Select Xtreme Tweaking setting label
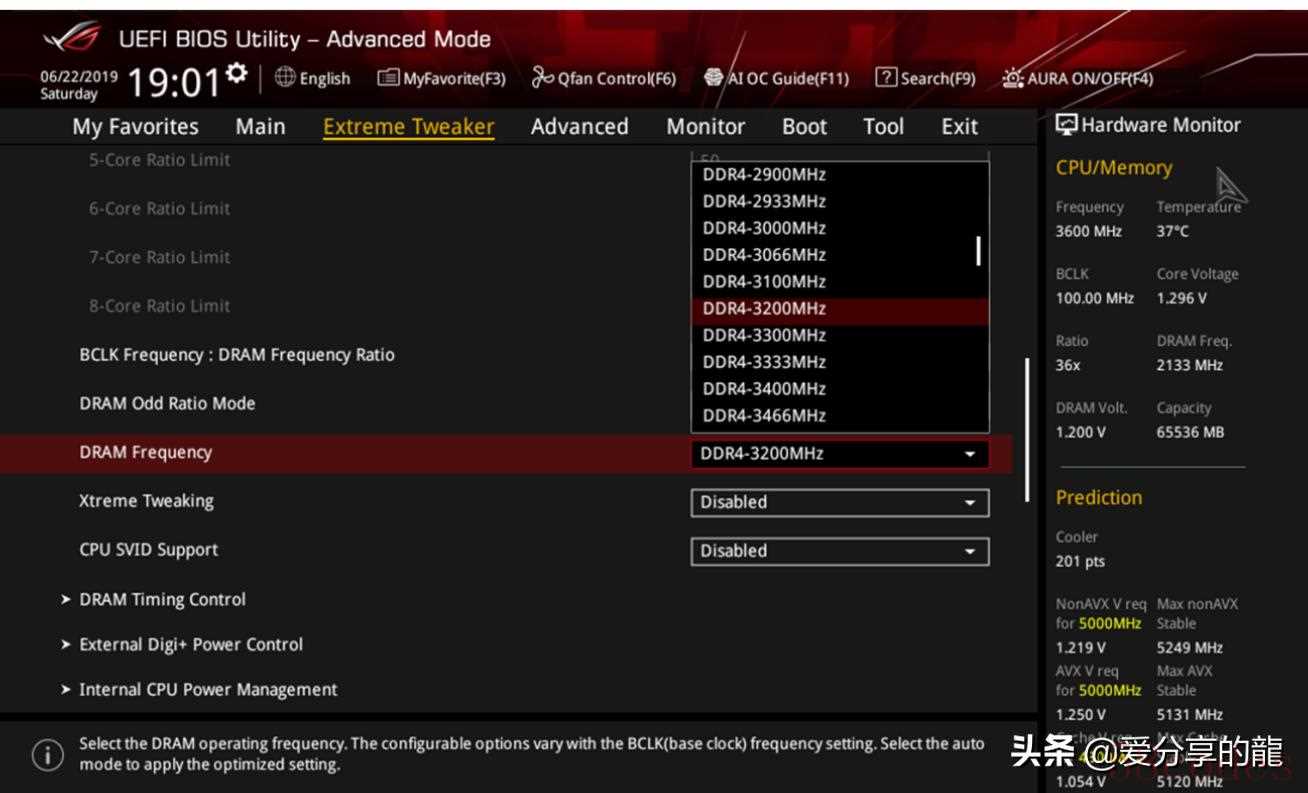Image resolution: width=1308 pixels, height=793 pixels. coord(146,501)
